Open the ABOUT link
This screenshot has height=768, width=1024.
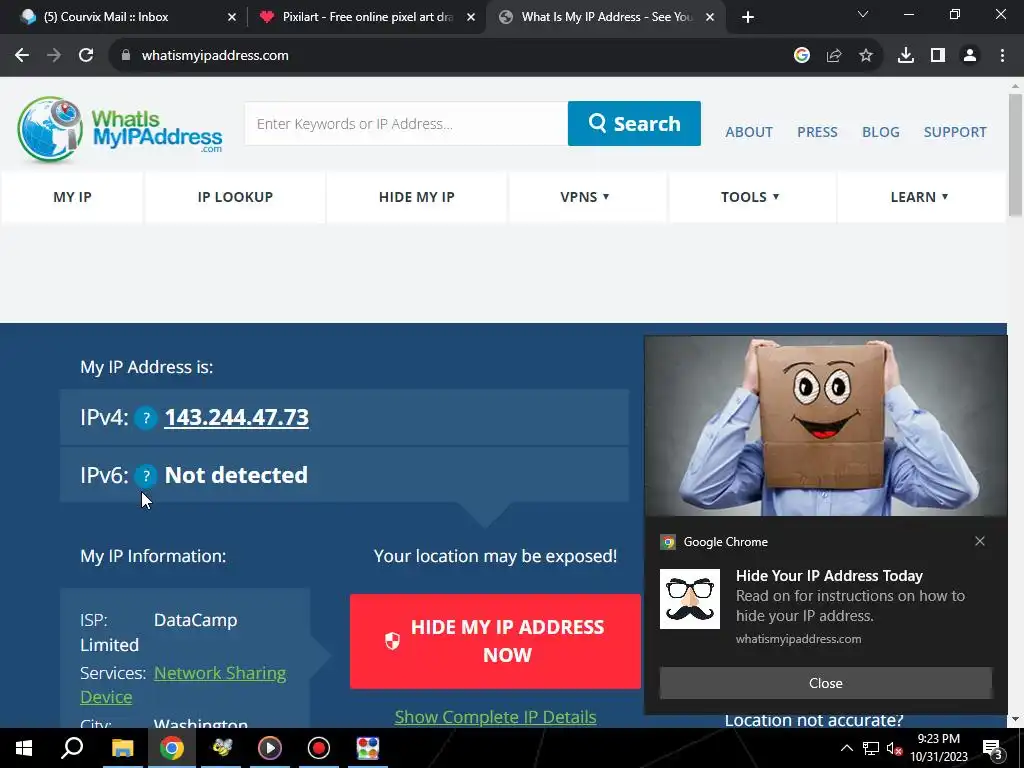point(749,132)
